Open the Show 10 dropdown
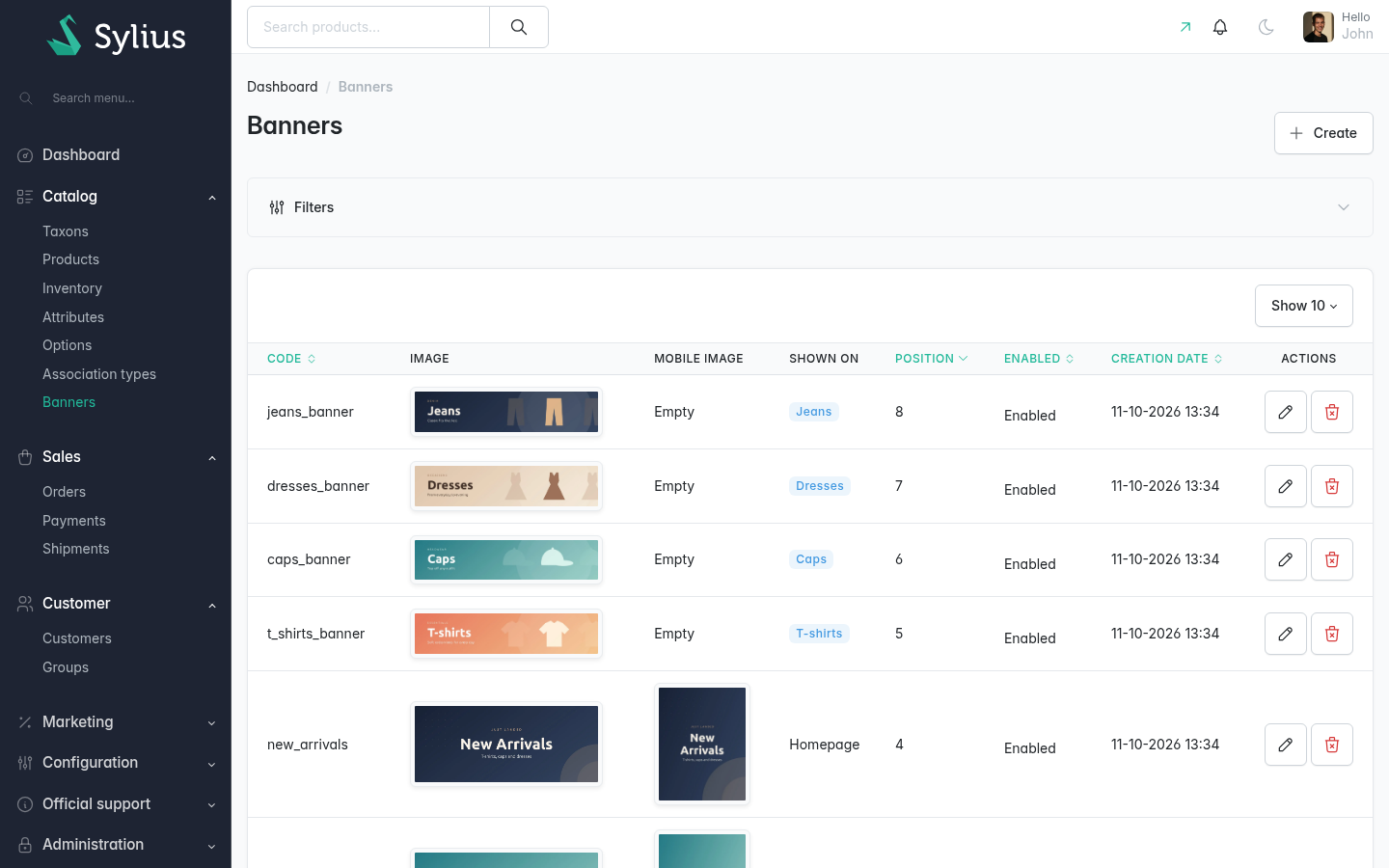This screenshot has height=868, width=1389. pos(1304,306)
